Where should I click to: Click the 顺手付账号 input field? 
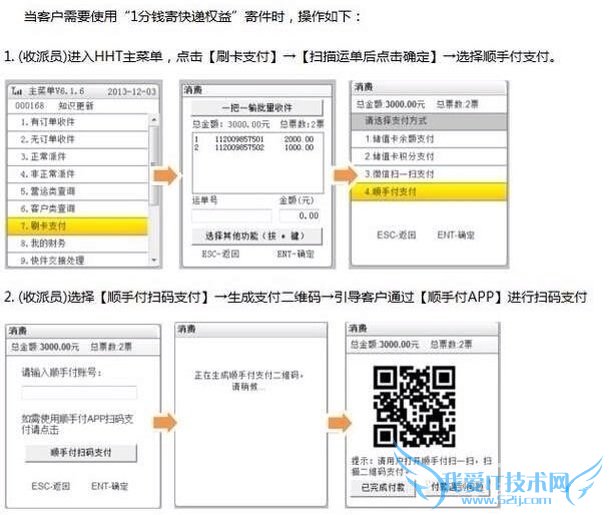click(79, 393)
